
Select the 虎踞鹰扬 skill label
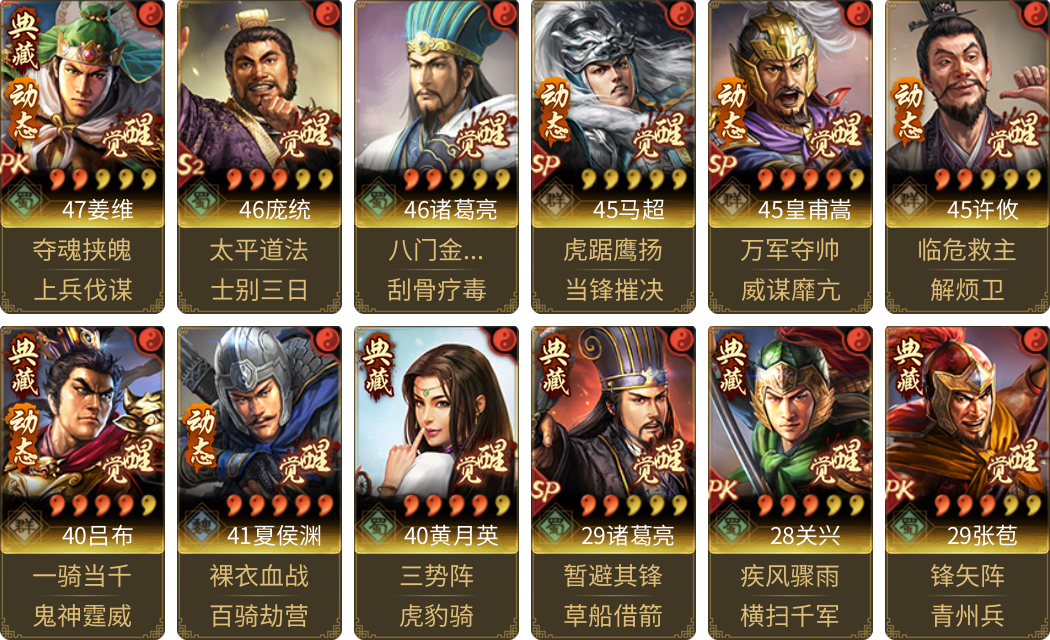pos(613,250)
